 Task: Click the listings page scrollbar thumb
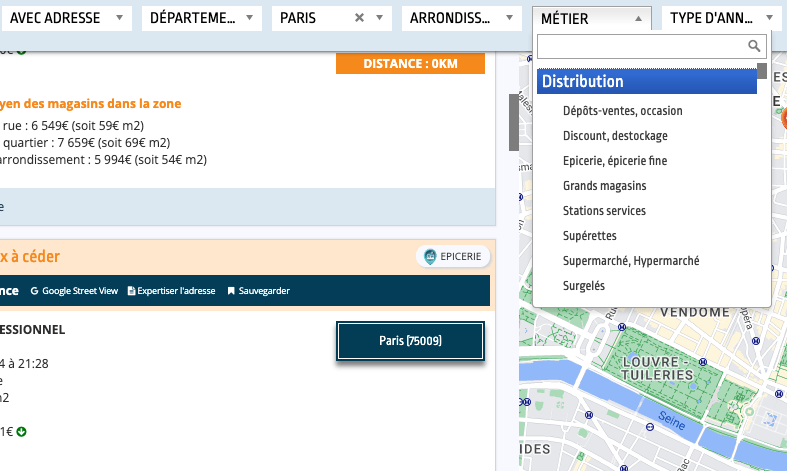(x=513, y=122)
